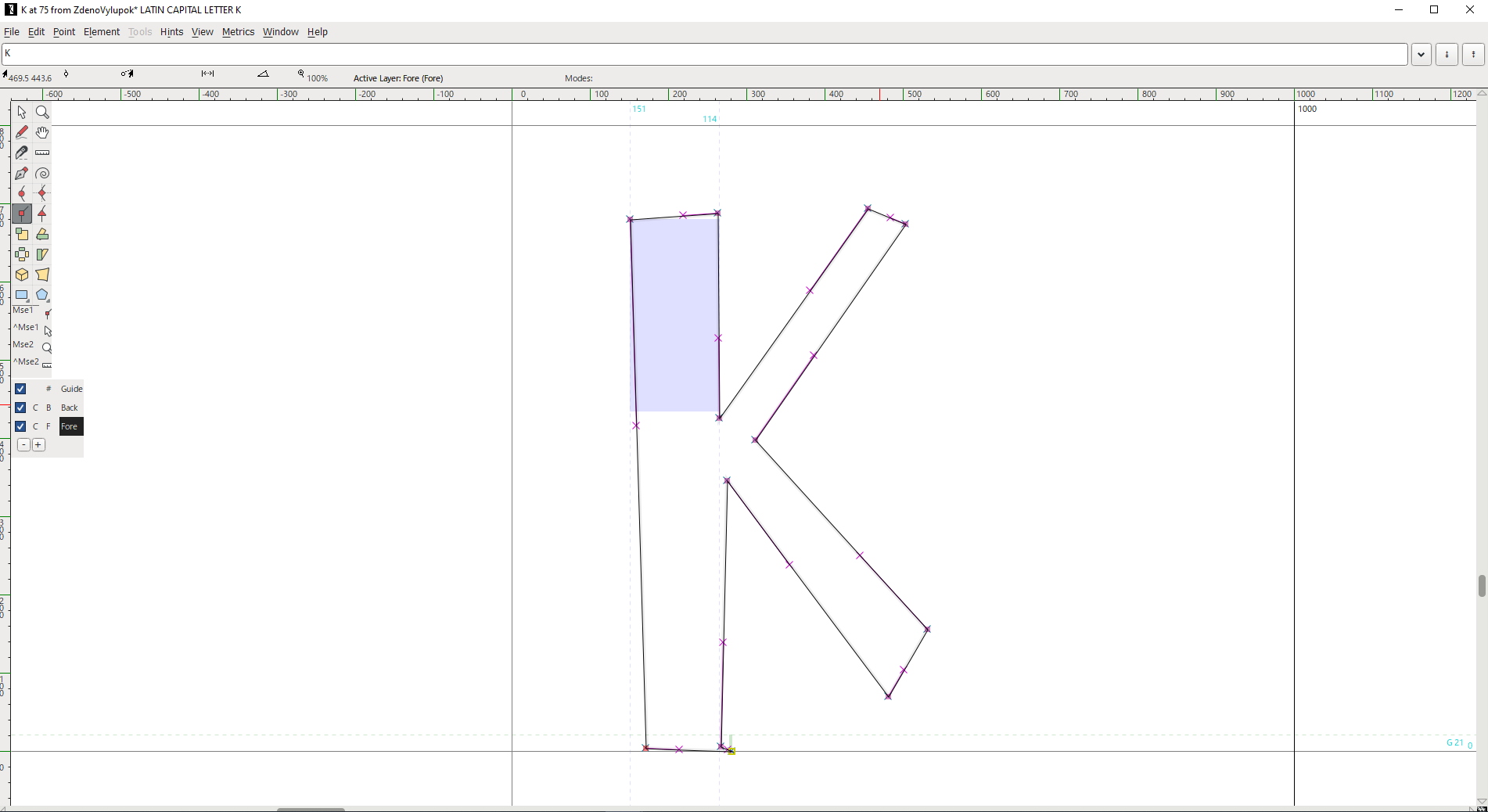Select the Hand scroll tool
Viewport: 1488px width, 812px height.
42,133
